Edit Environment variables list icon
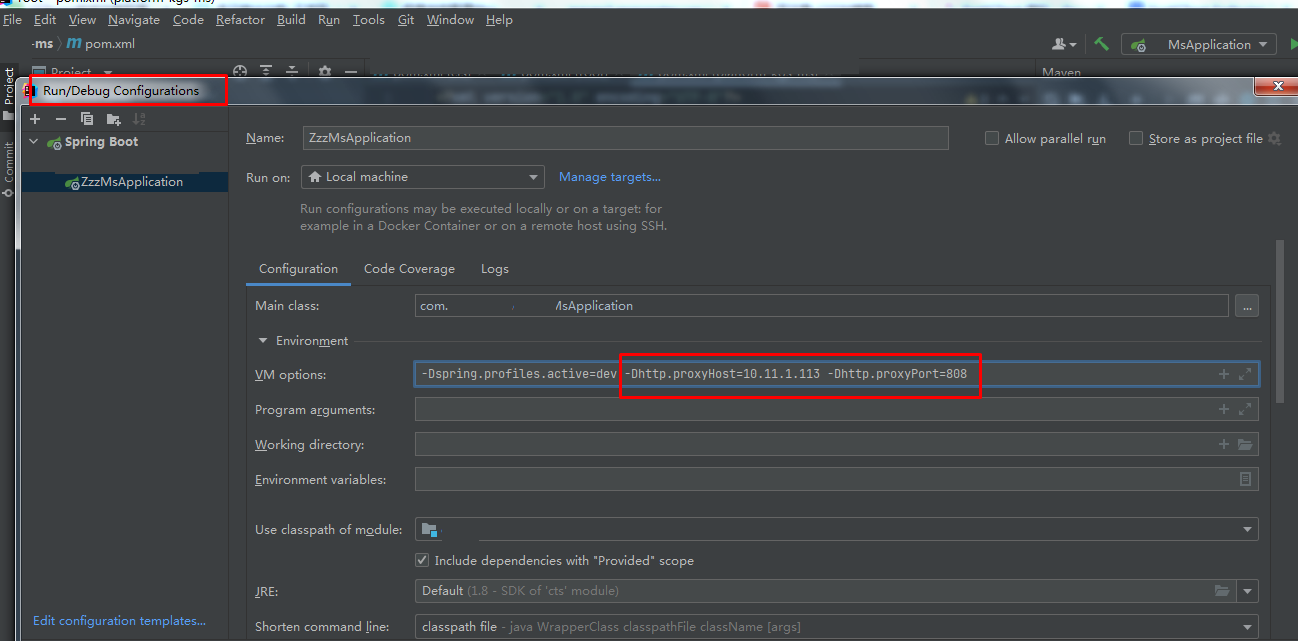This screenshot has width=1298, height=641. 1245,479
